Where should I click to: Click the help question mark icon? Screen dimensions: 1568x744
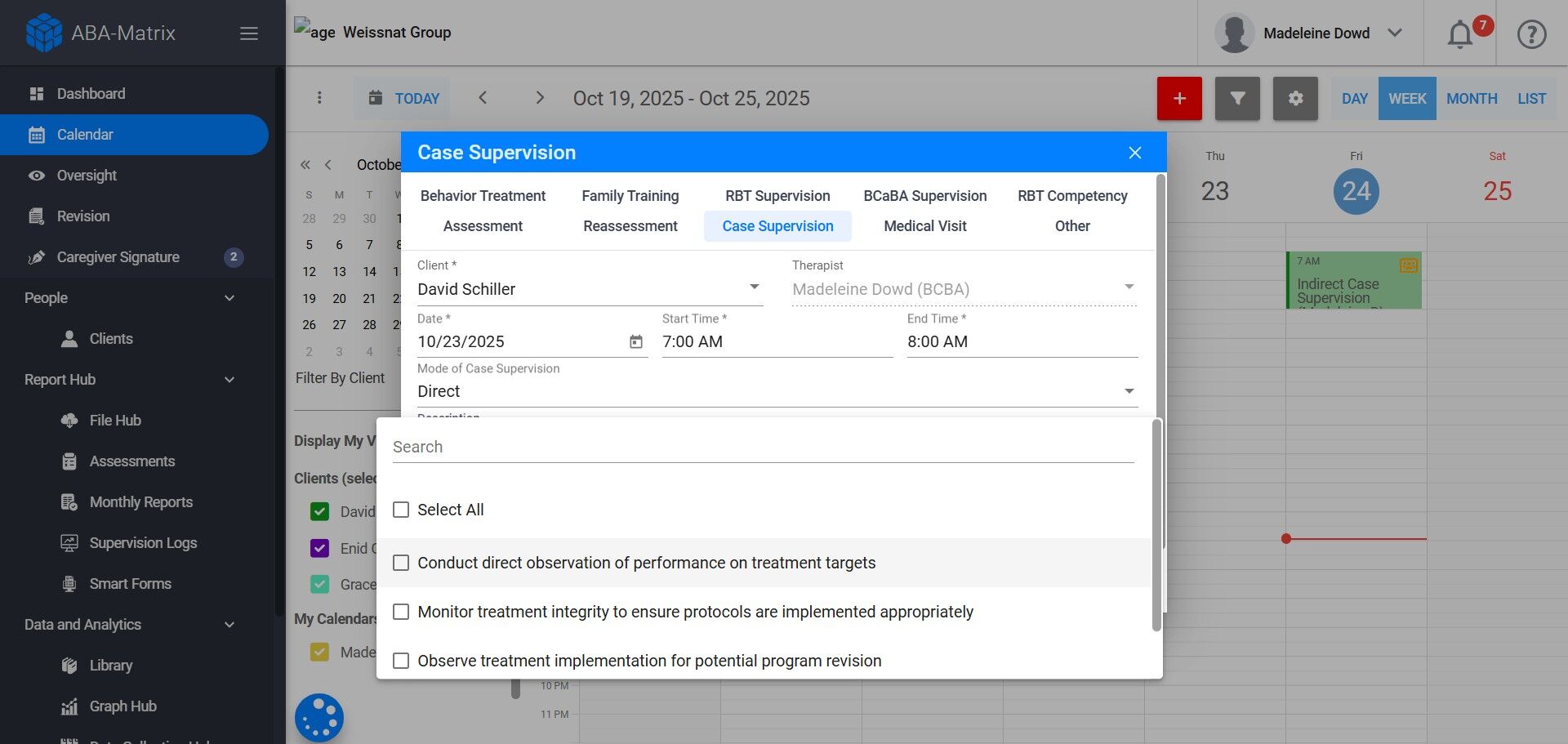click(x=1531, y=34)
